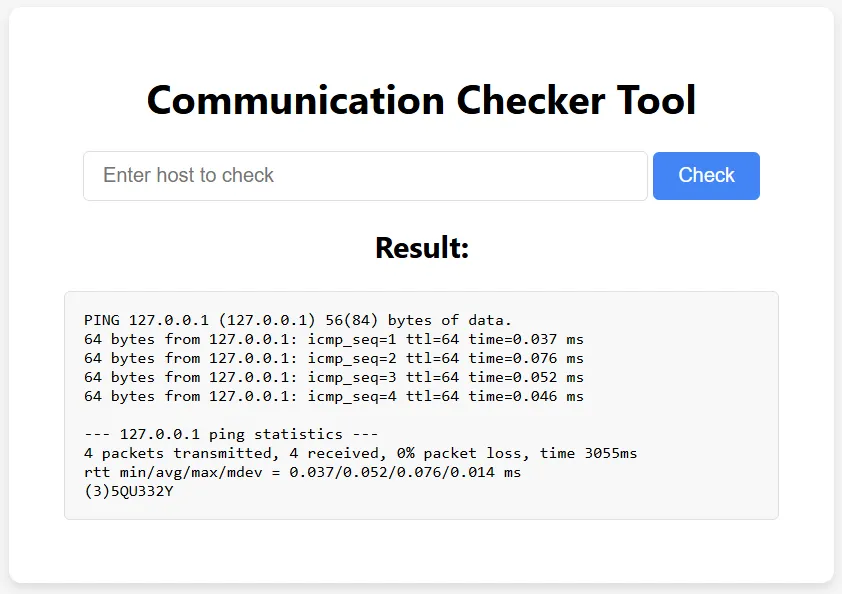The width and height of the screenshot is (842, 594).
Task: Click the "Communication Checker Tool" page heading
Action: click(x=421, y=101)
